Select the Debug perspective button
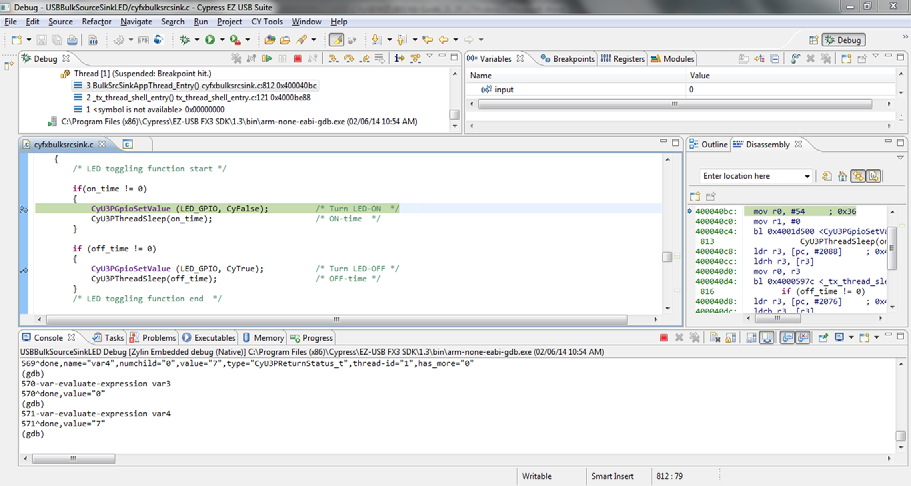Image resolution: width=911 pixels, height=486 pixels. tap(843, 40)
